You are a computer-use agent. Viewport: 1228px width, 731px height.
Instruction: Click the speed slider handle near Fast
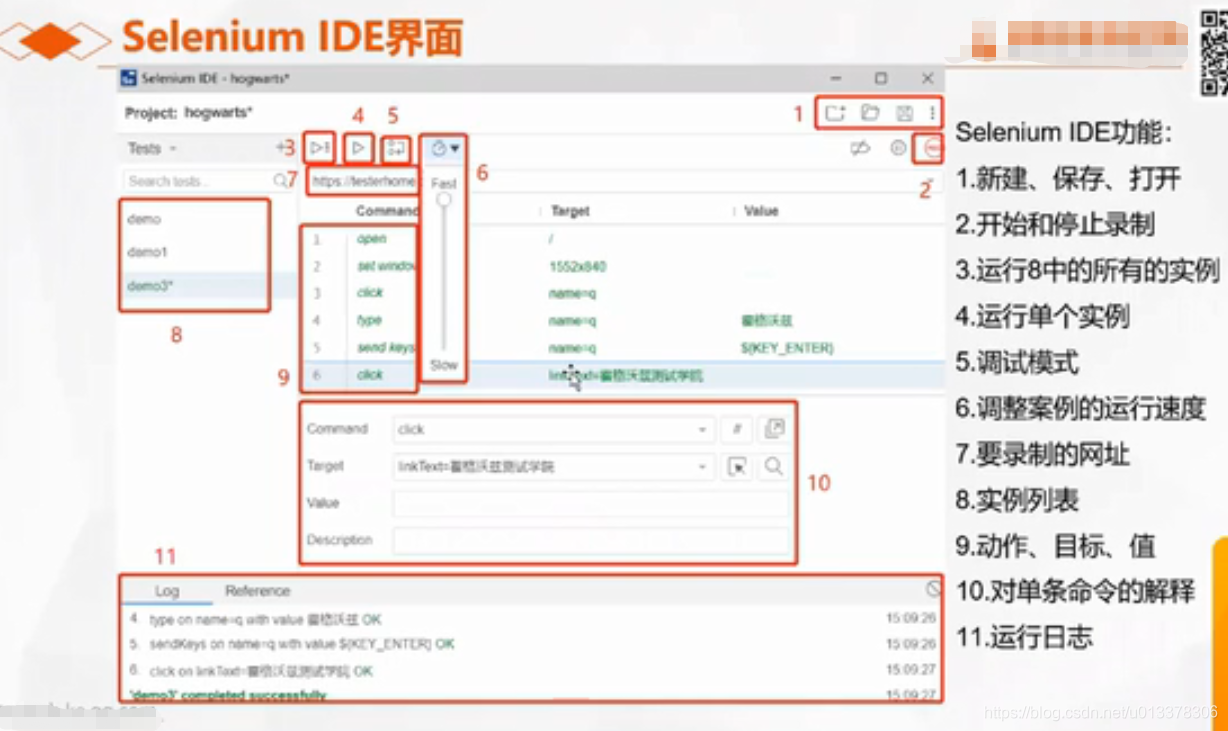pyautogui.click(x=444, y=200)
